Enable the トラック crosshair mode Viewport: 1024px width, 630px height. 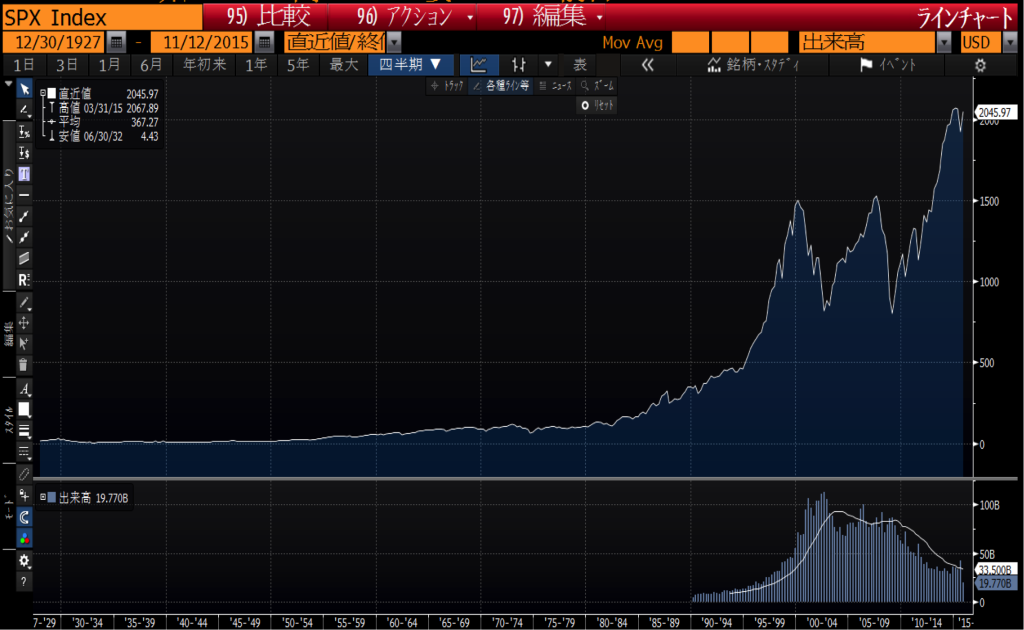pyautogui.click(x=447, y=86)
